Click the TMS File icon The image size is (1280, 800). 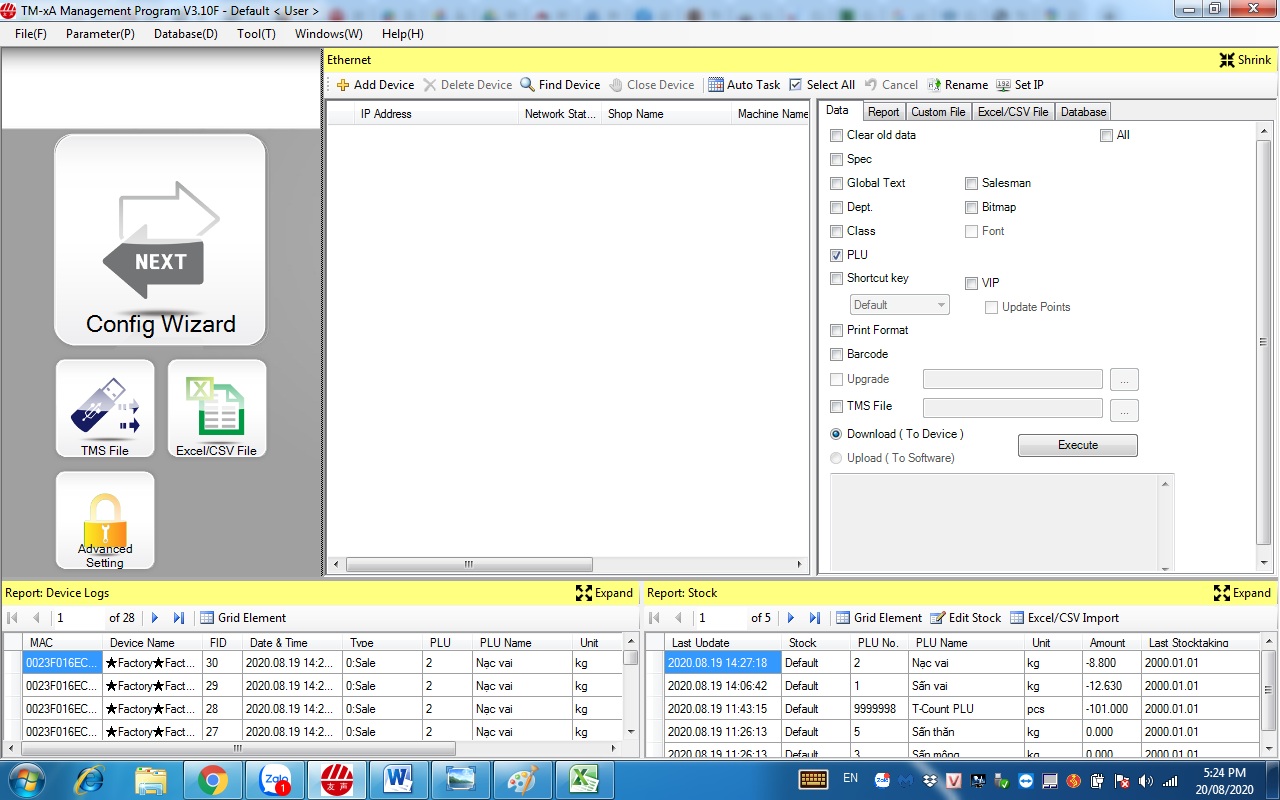[x=105, y=408]
